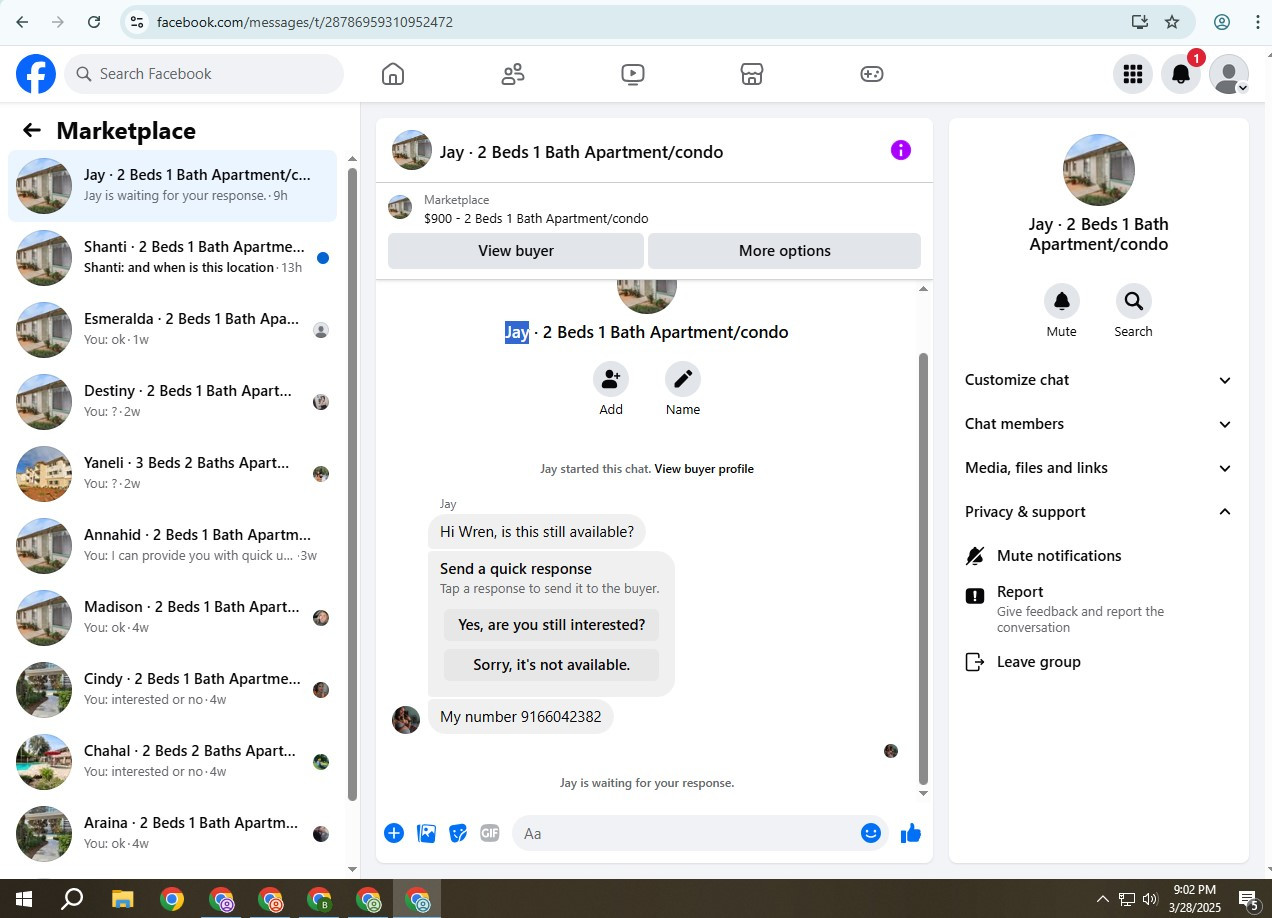Edit the chat name with pencil icon
Image resolution: width=1272 pixels, height=918 pixels.
683,379
